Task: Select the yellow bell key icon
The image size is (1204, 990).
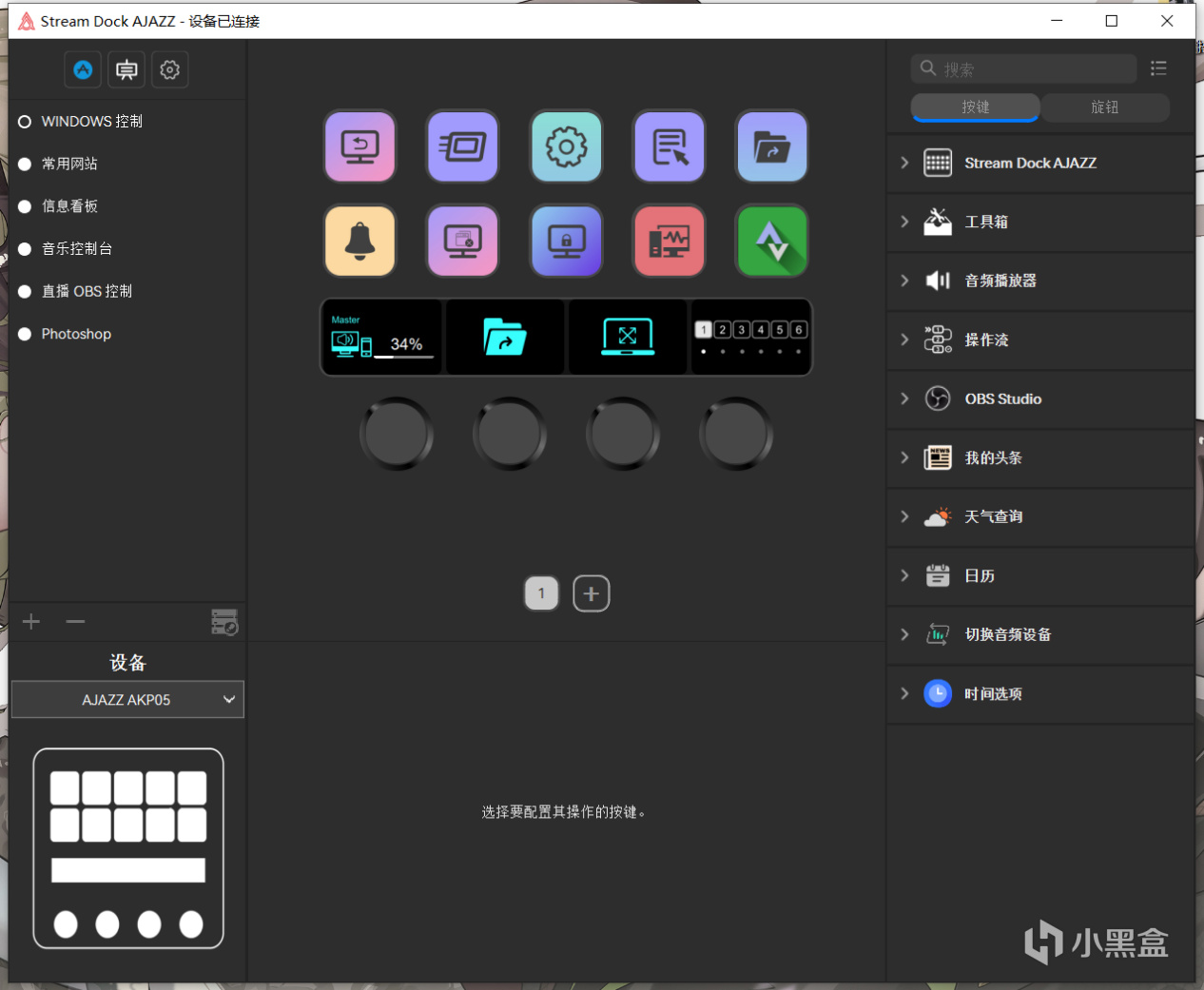Action: coord(359,241)
